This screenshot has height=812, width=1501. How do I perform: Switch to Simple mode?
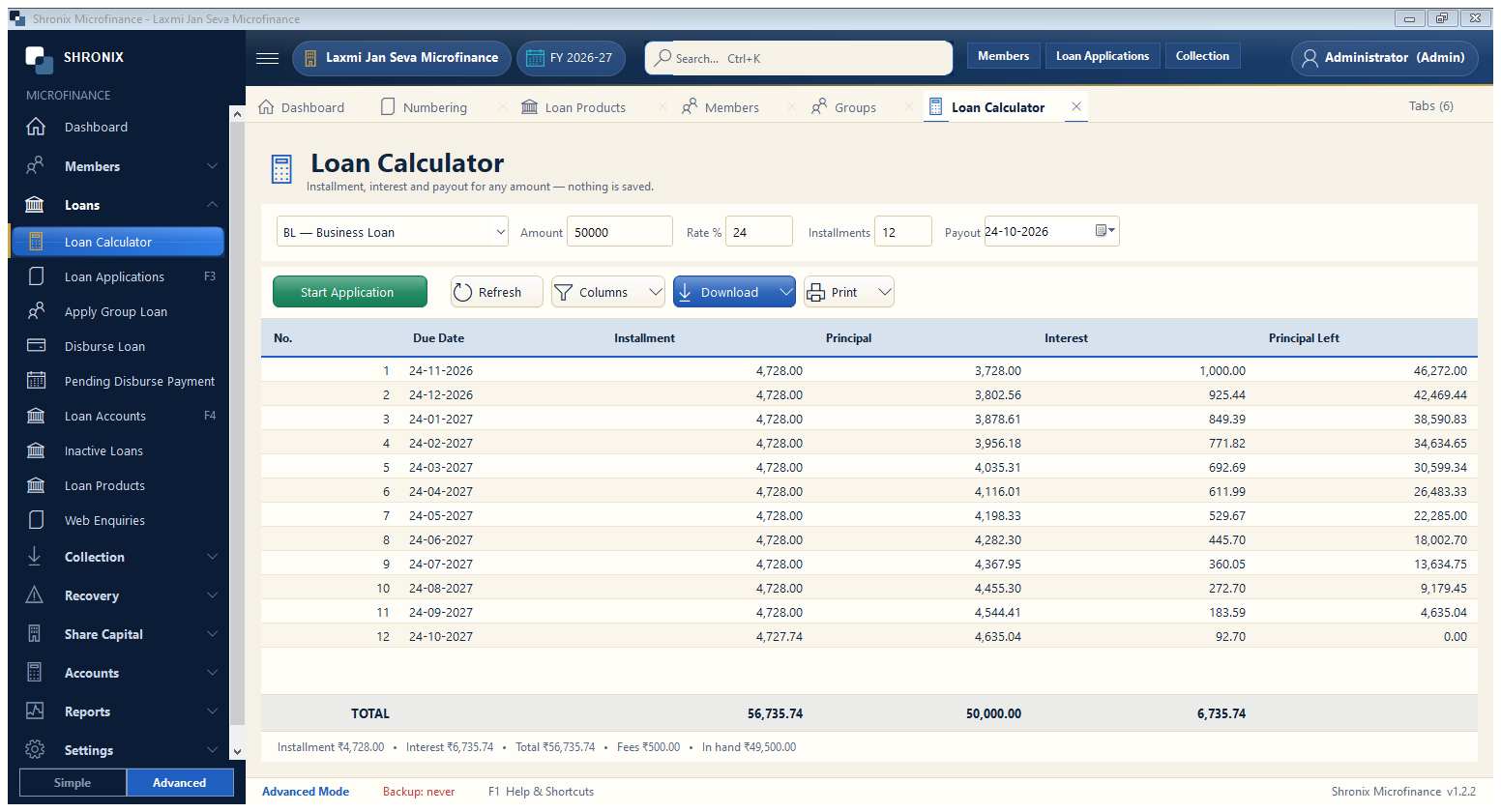[73, 783]
